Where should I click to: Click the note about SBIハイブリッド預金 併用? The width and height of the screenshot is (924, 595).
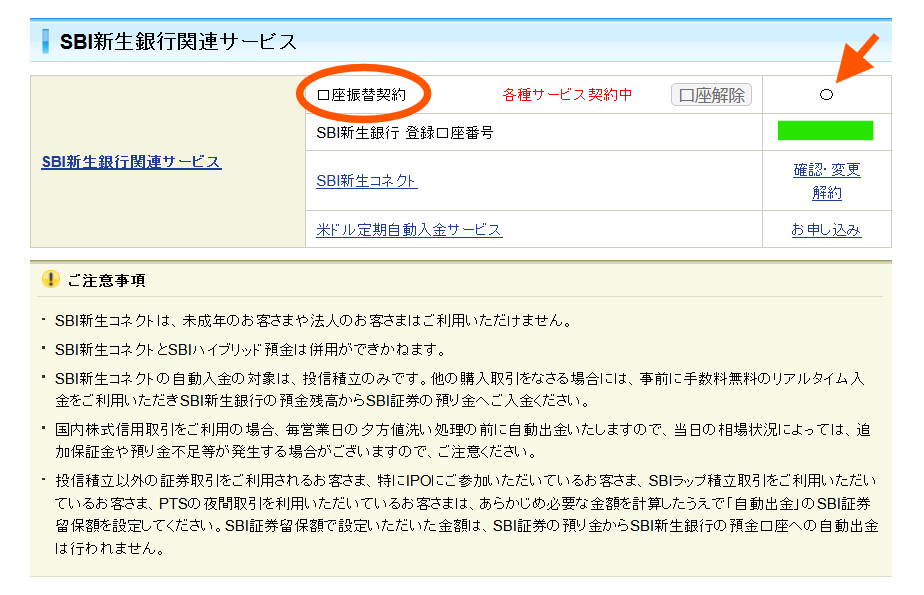point(250,349)
